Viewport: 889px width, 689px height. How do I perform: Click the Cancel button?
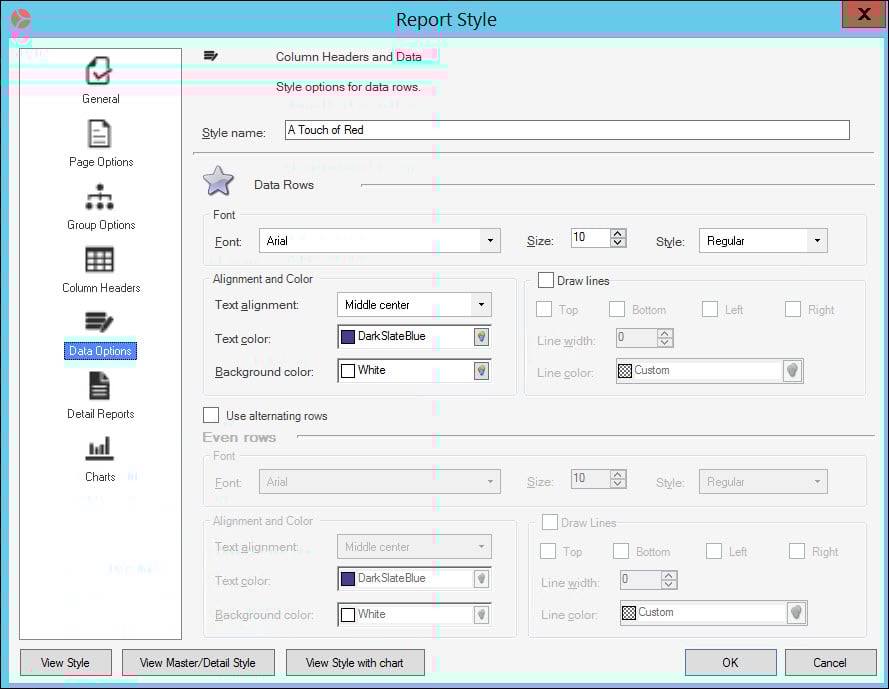click(830, 662)
